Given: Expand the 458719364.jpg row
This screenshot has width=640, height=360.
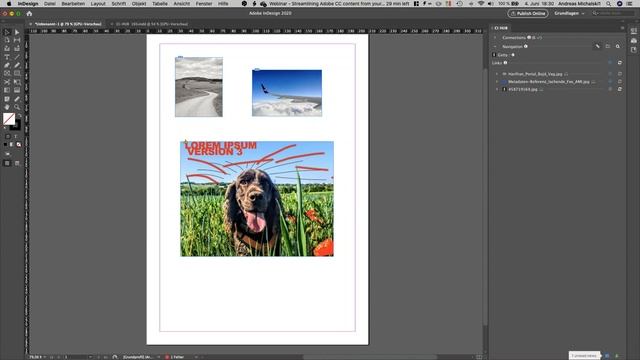Looking at the screenshot, I should point(497,89).
